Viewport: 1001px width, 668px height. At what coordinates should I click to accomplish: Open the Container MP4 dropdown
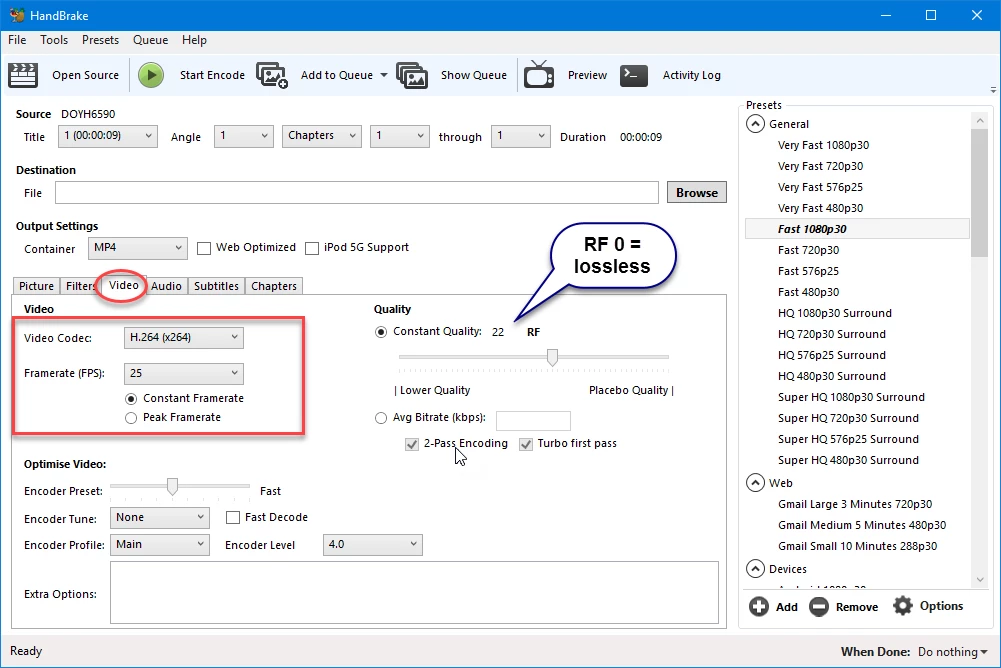click(138, 248)
